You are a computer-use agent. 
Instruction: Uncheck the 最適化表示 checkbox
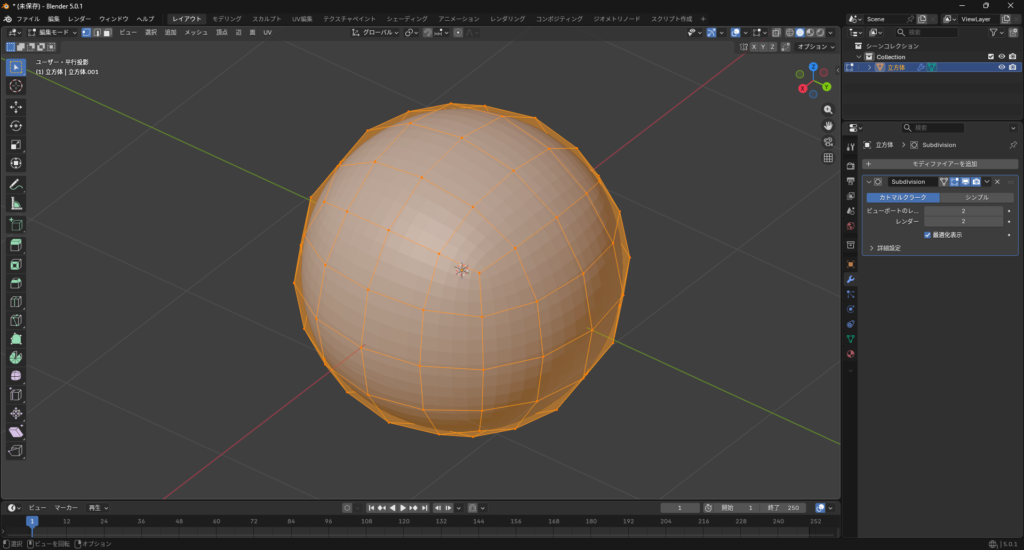928,235
